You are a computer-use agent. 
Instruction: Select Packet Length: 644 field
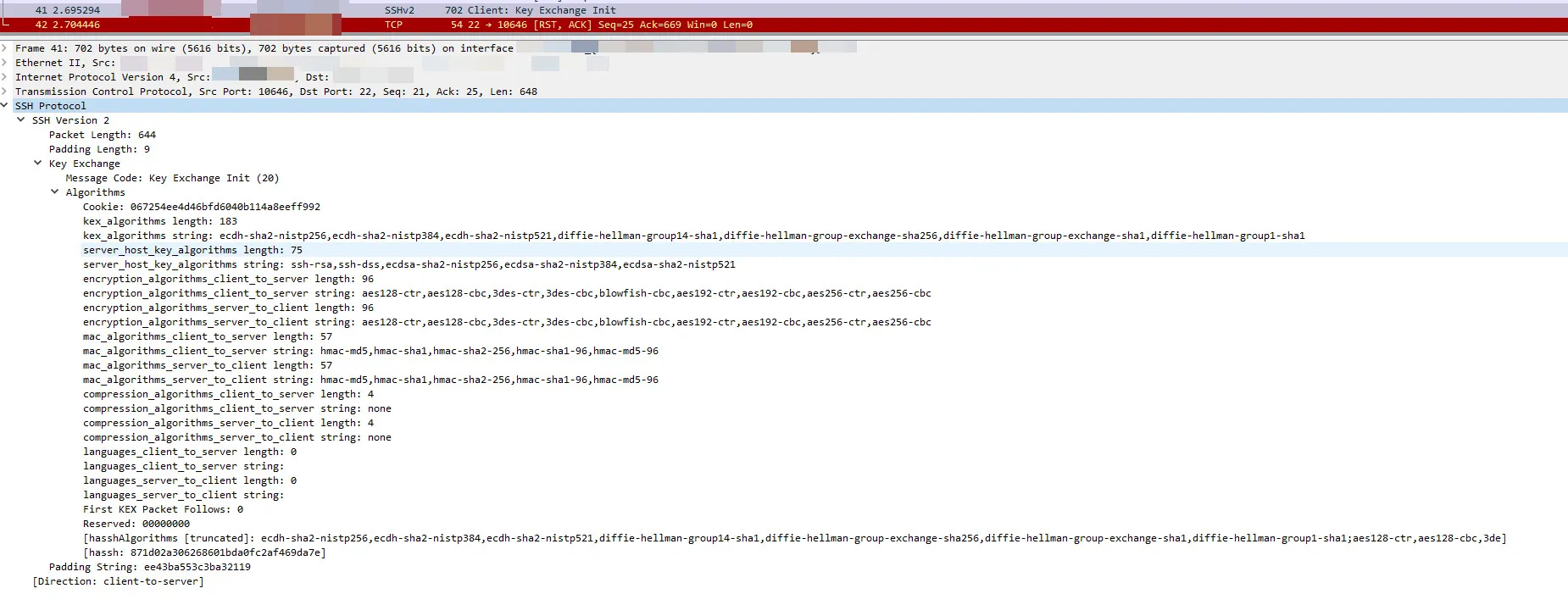click(x=103, y=135)
